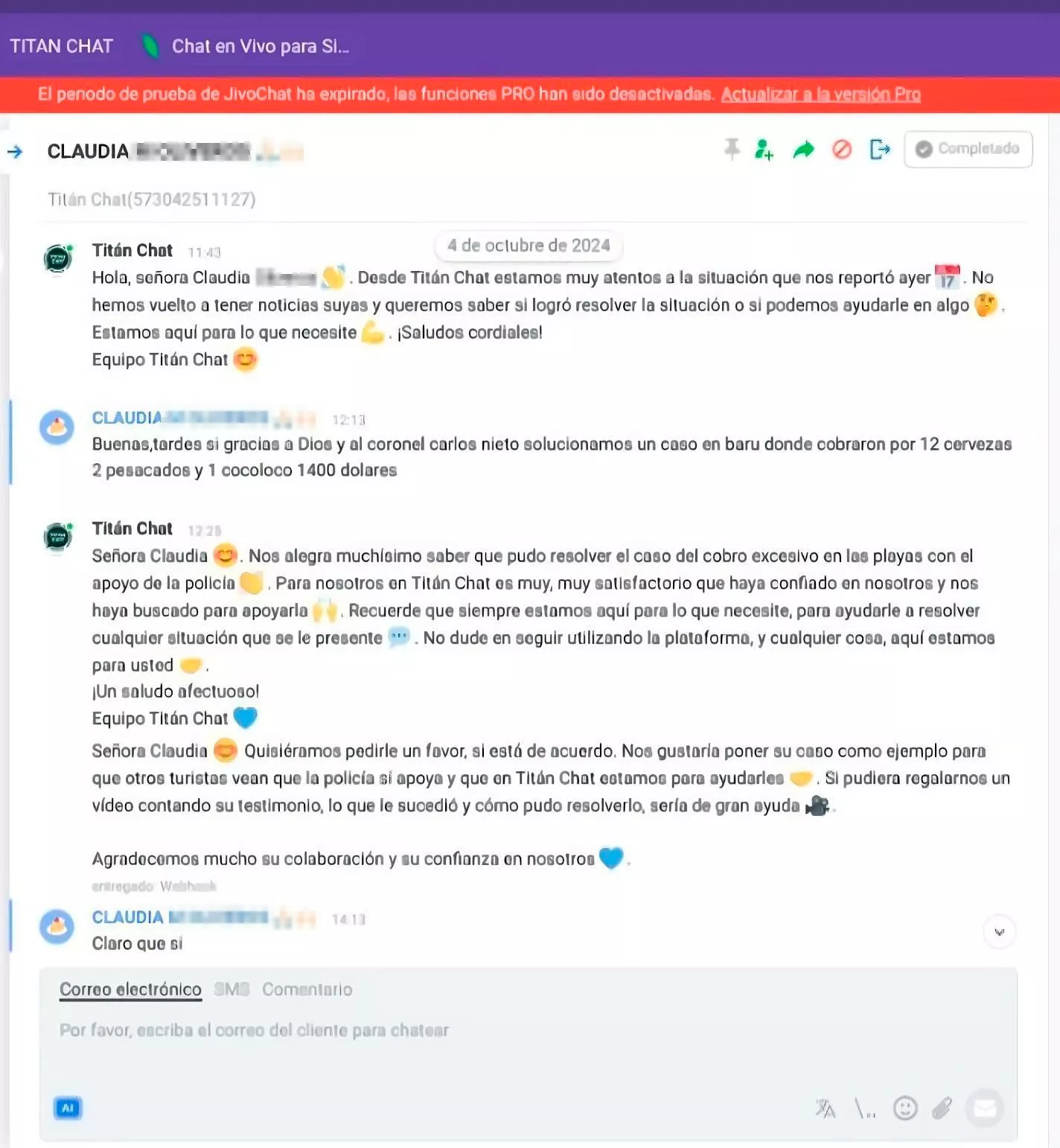Expand the message options chevron next to Claudia's reply
1060x1148 pixels.
pyautogui.click(x=999, y=931)
